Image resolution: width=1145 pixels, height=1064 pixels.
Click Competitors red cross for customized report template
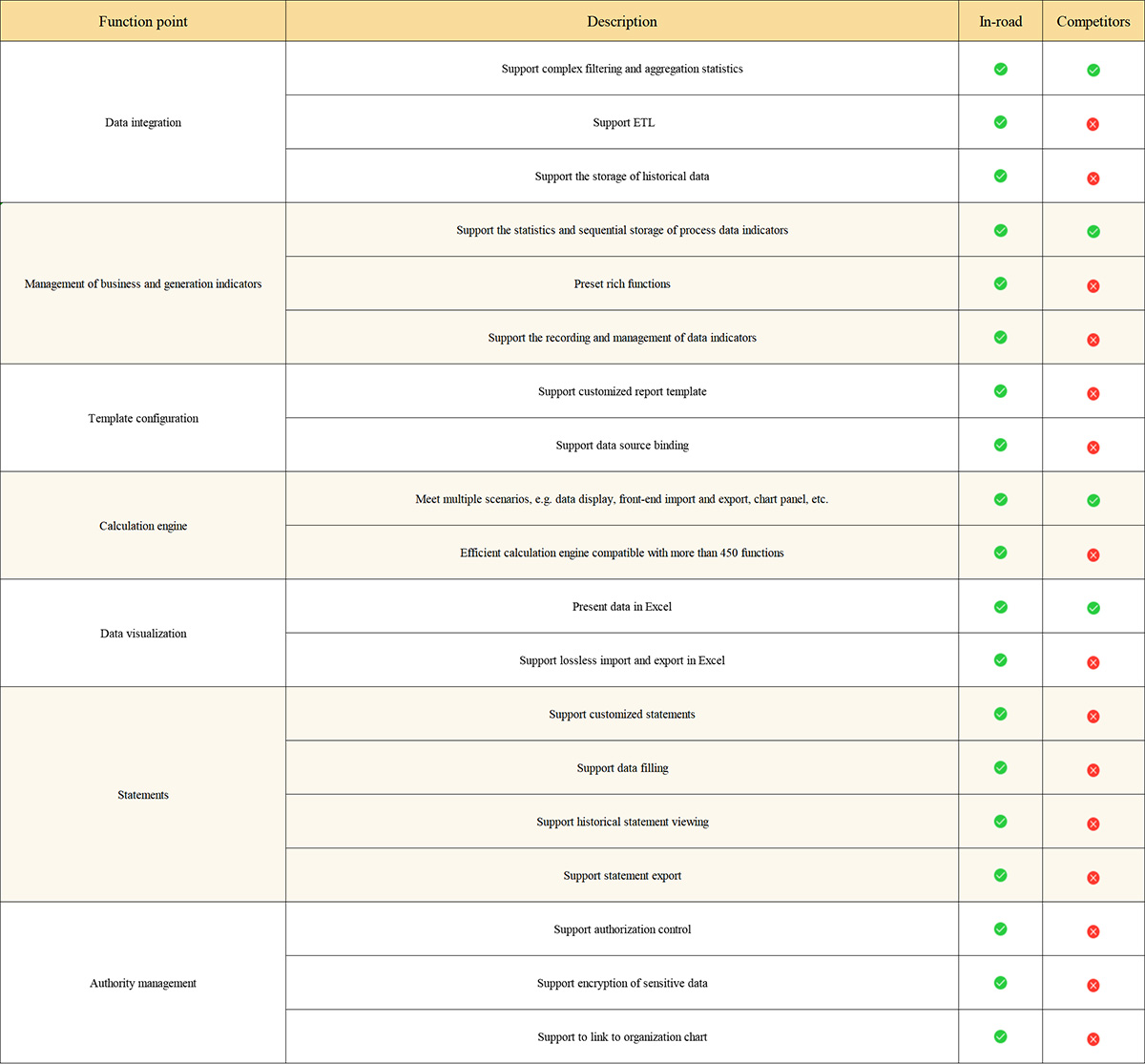coord(1093,393)
